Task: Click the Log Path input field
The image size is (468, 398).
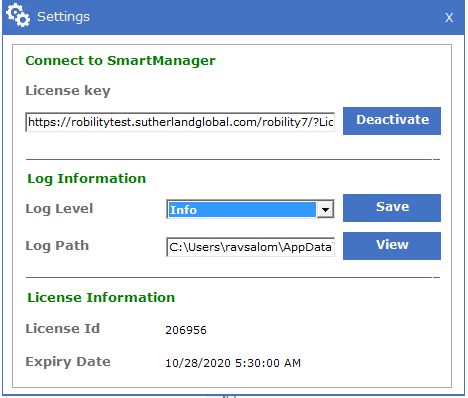Action: (x=250, y=247)
